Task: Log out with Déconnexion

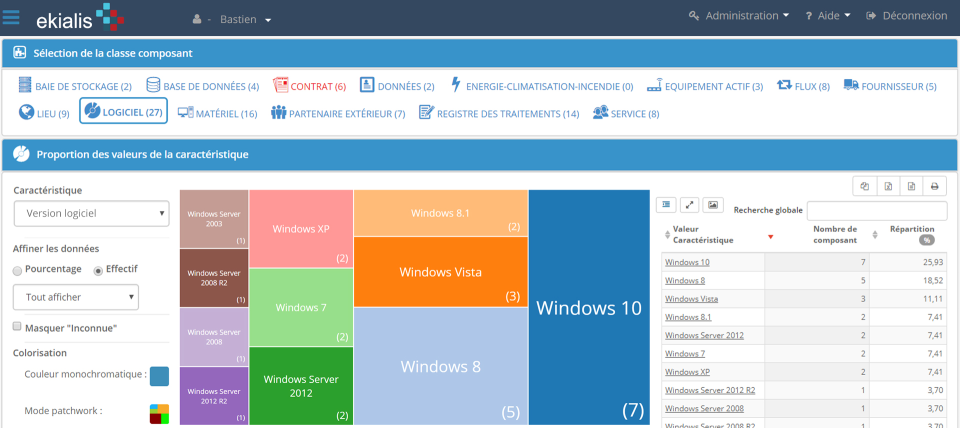Action: click(907, 16)
